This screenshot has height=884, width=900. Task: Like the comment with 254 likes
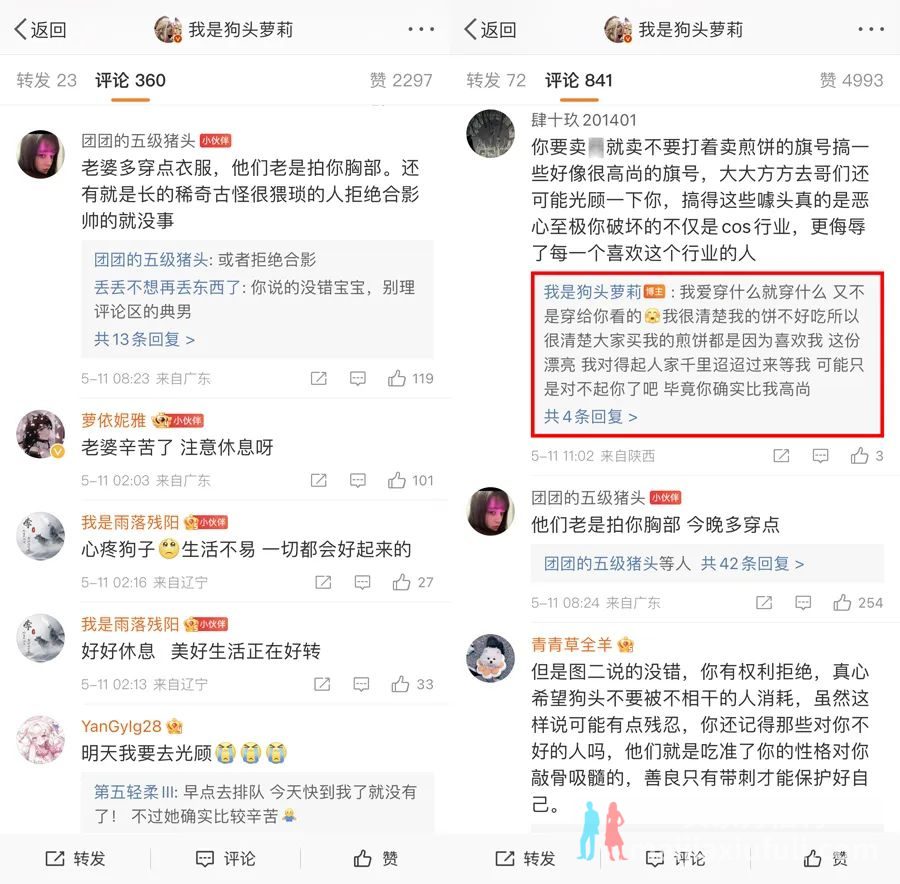[x=858, y=602]
